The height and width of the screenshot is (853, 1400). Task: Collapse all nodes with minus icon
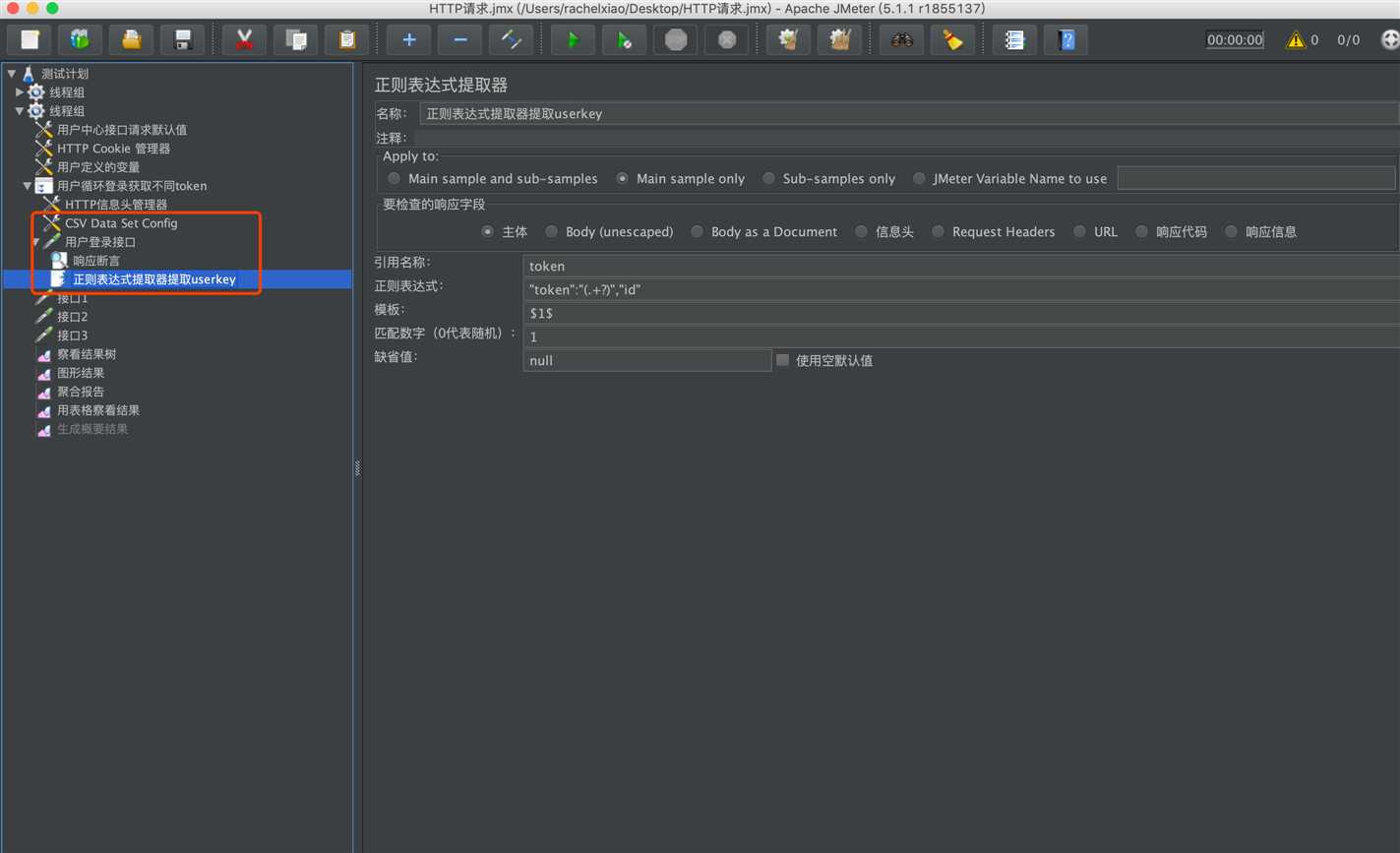coord(459,39)
